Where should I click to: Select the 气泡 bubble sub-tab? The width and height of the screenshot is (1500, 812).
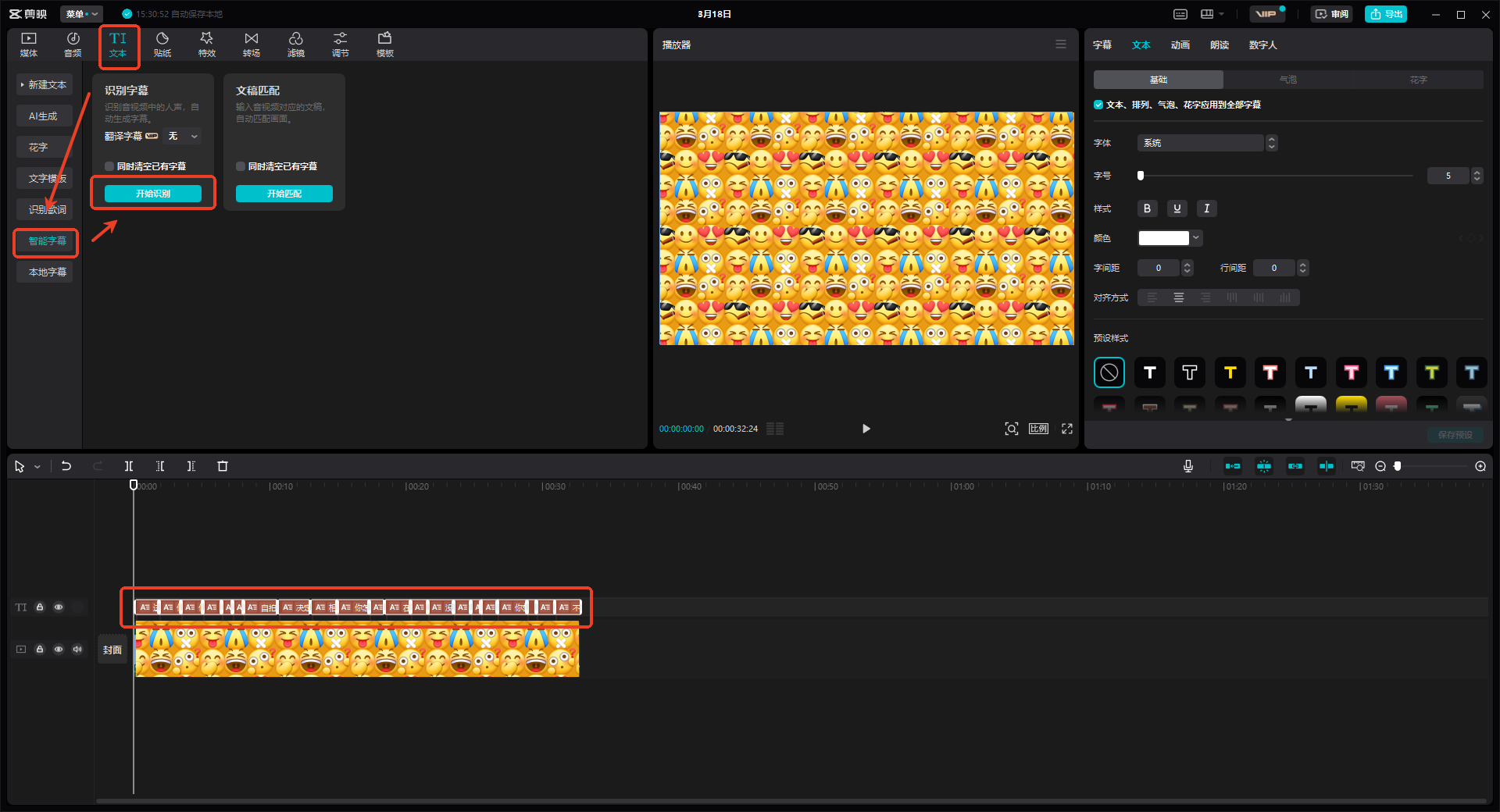pyautogui.click(x=1288, y=80)
